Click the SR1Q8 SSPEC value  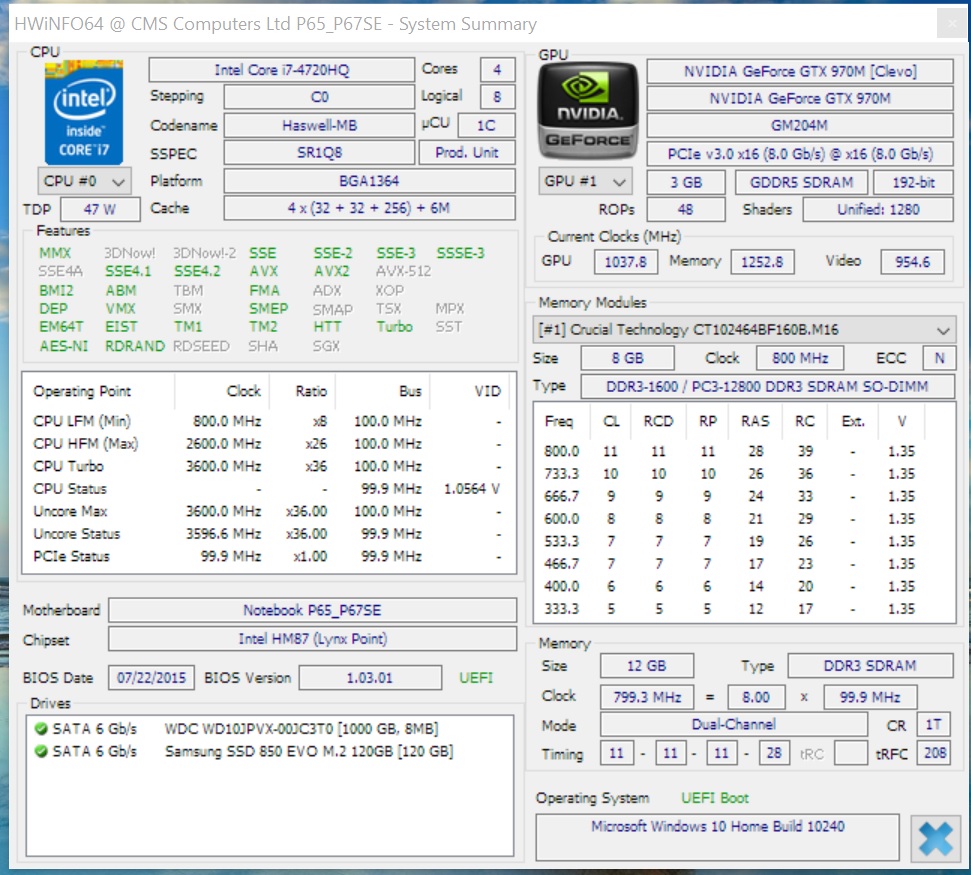pyautogui.click(x=319, y=152)
